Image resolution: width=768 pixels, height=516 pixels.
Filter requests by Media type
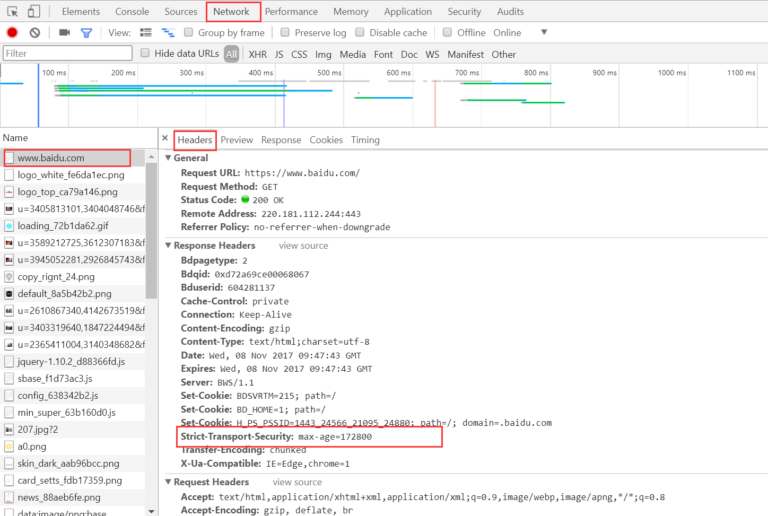[x=353, y=54]
